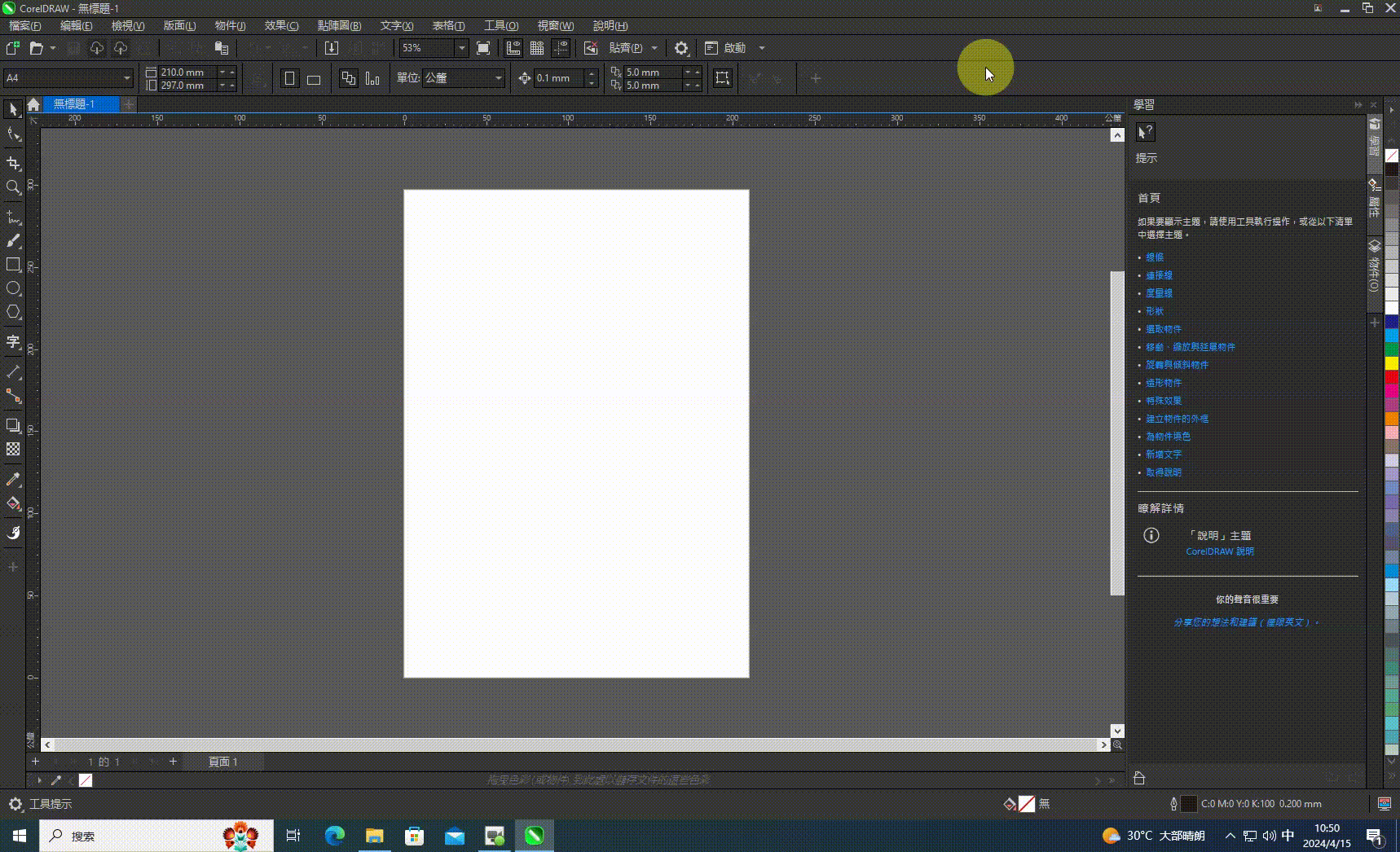Open the 新增文字 help topic link

pyautogui.click(x=1164, y=455)
